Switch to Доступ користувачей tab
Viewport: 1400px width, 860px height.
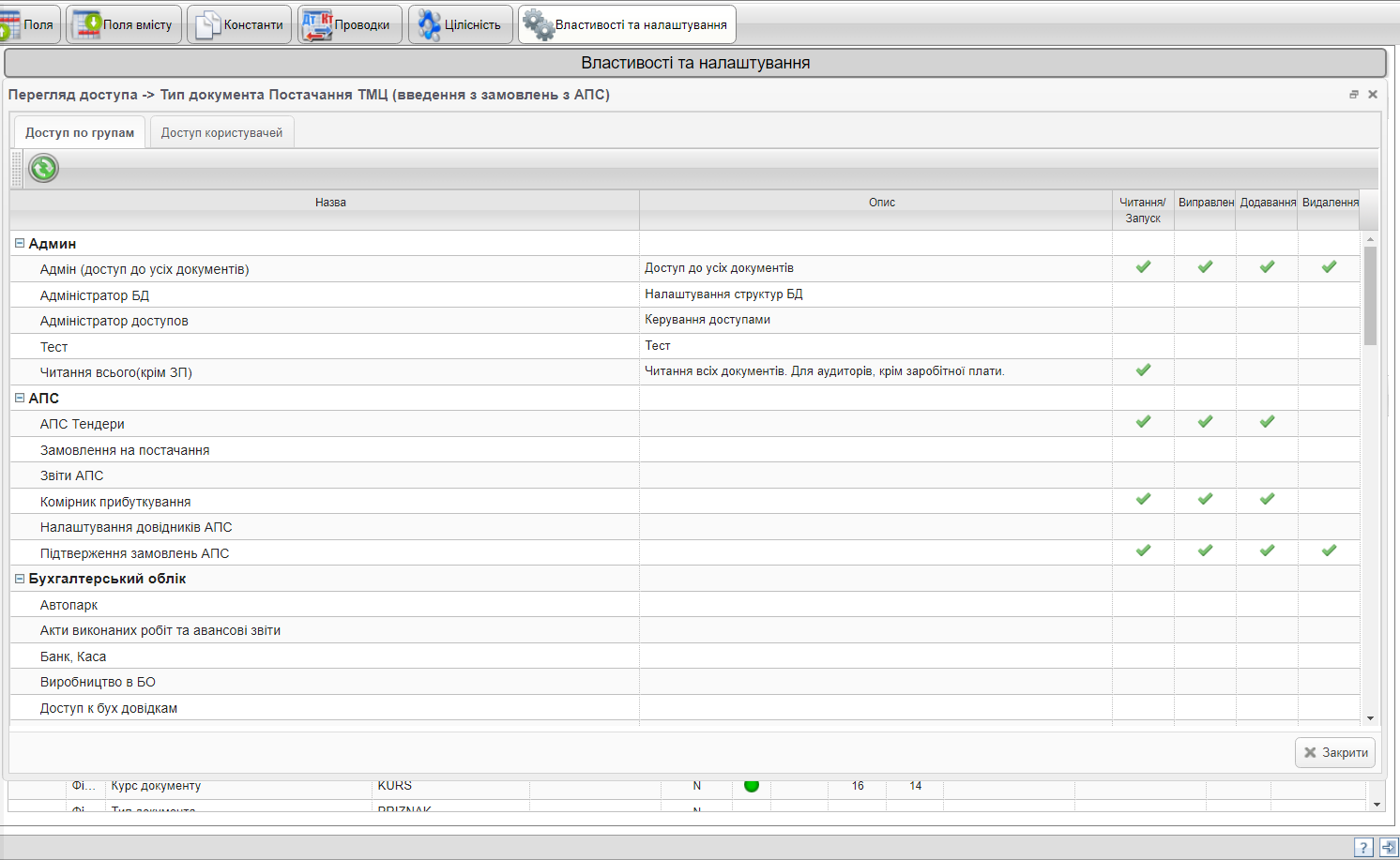pyautogui.click(x=221, y=132)
